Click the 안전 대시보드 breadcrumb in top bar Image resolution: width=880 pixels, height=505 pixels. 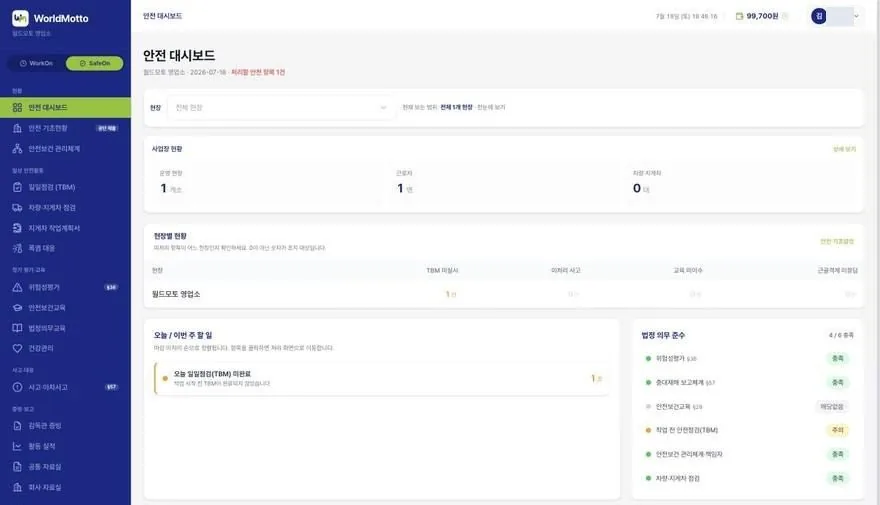pos(162,16)
